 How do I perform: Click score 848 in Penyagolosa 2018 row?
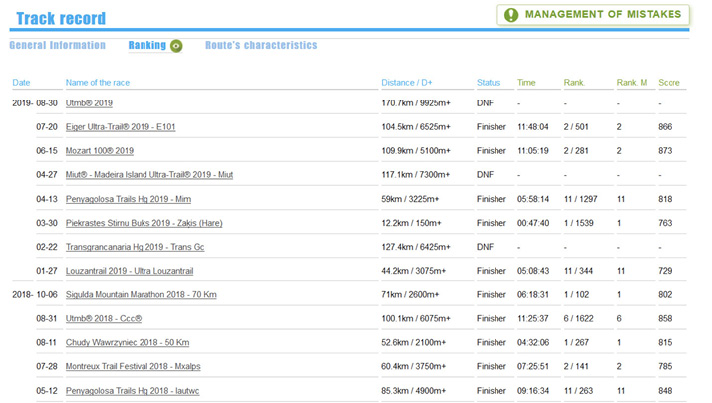pyautogui.click(x=665, y=391)
